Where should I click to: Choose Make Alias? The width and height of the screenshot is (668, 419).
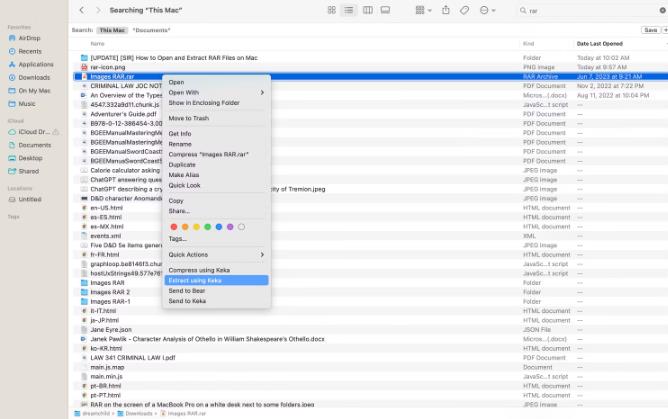click(216, 175)
